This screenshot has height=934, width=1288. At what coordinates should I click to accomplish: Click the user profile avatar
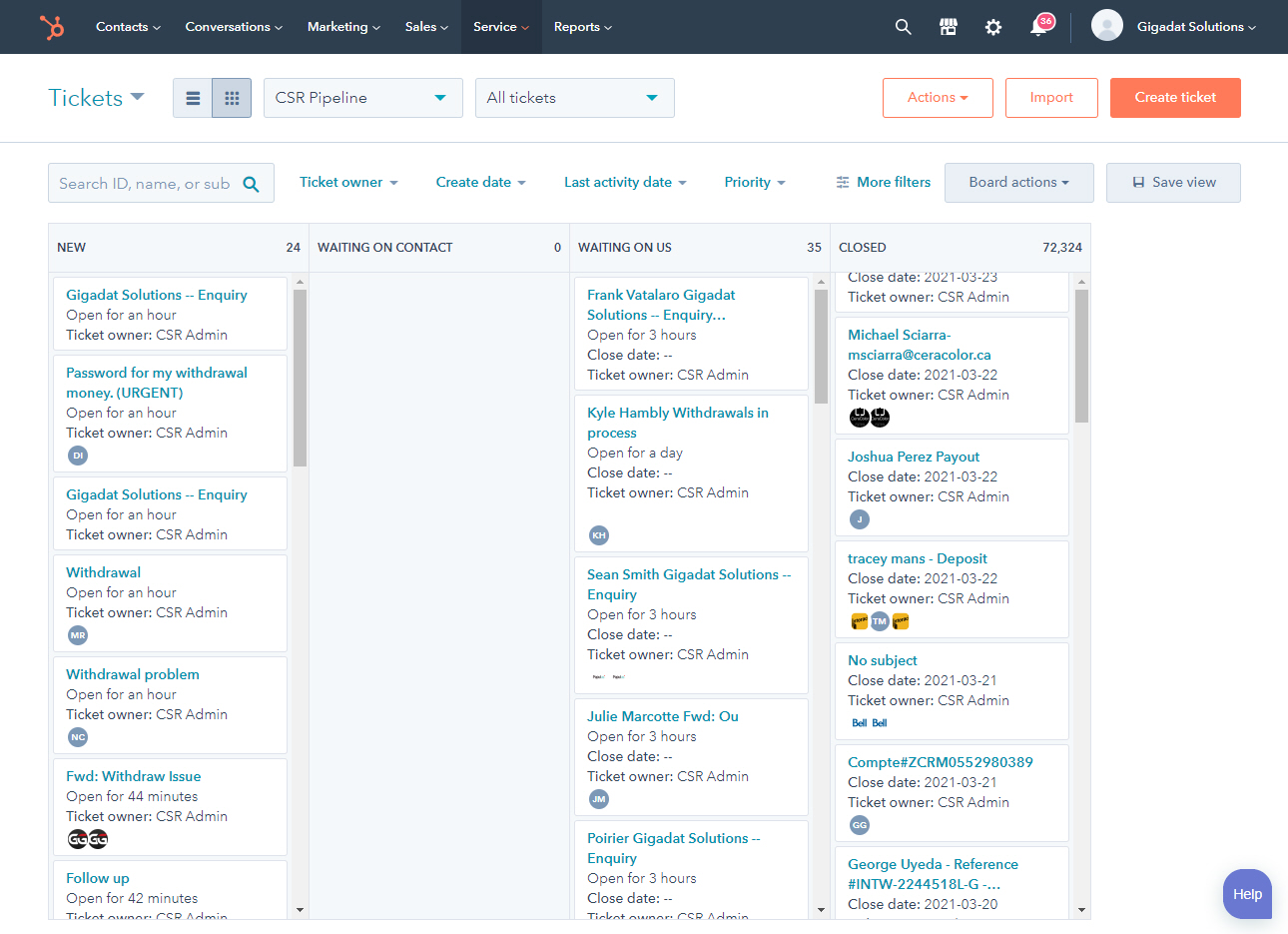click(1106, 26)
